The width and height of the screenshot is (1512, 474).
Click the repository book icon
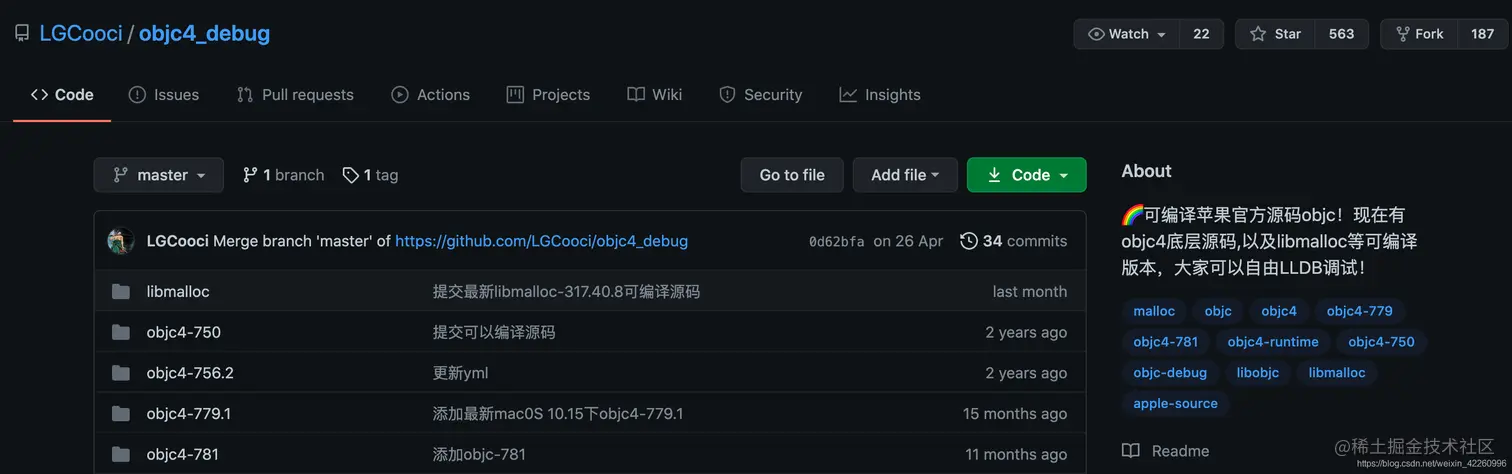[x=22, y=34]
